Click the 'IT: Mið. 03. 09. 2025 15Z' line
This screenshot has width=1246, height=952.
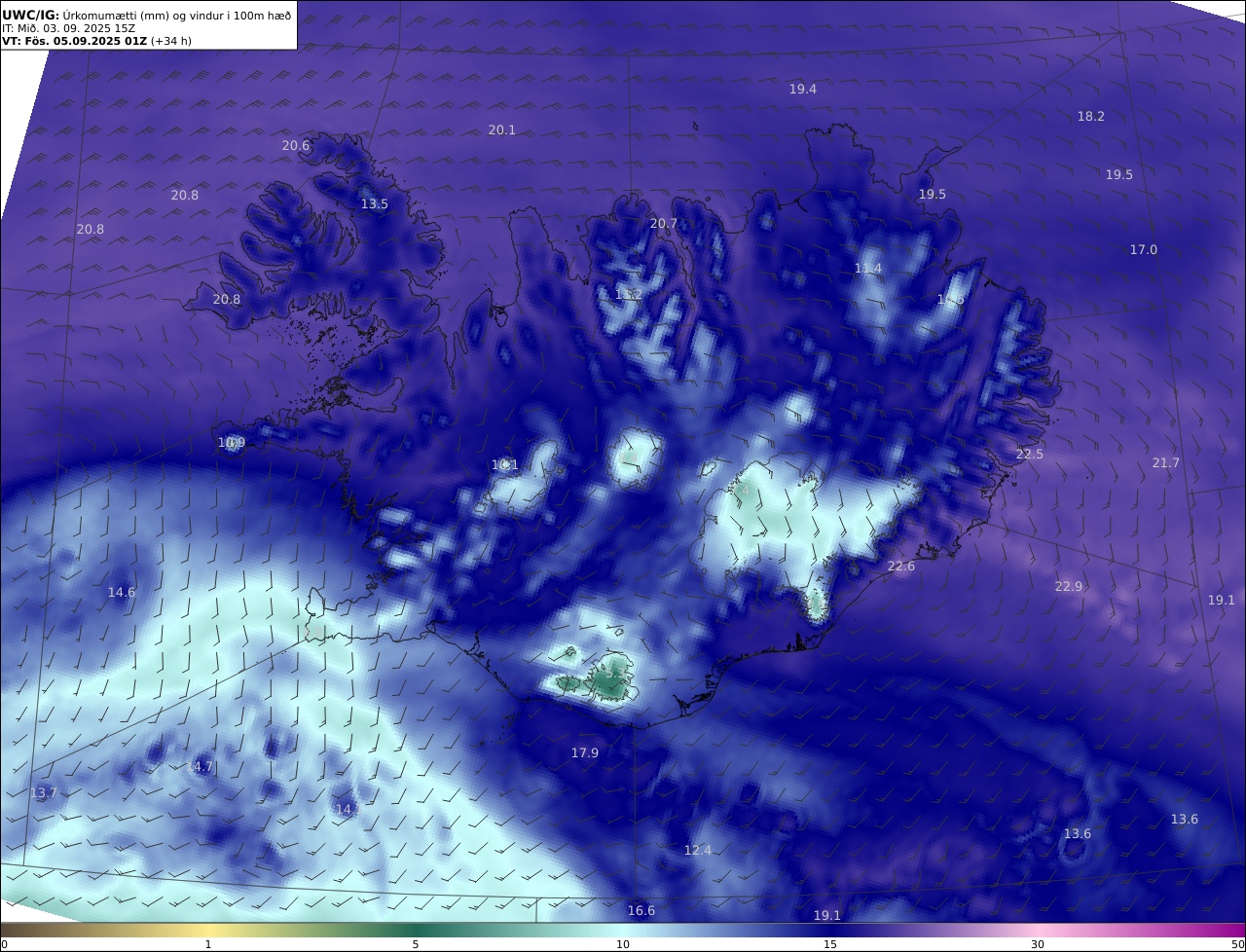point(68,27)
